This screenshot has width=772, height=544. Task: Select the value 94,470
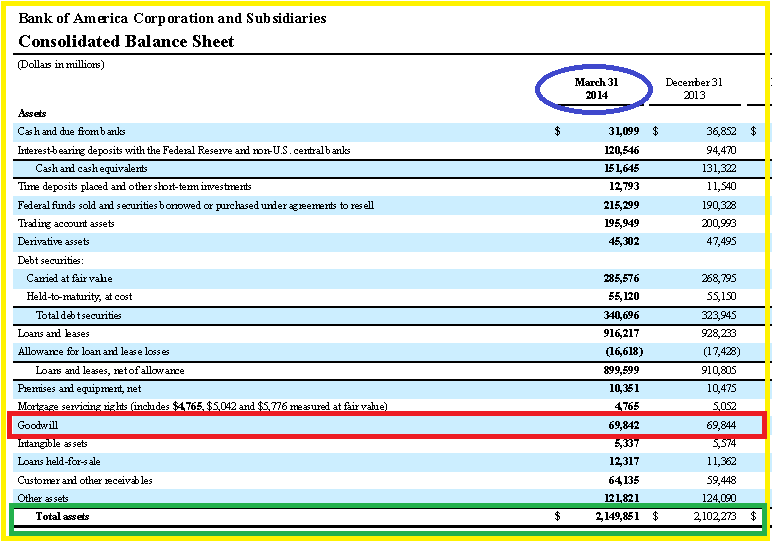721,150
